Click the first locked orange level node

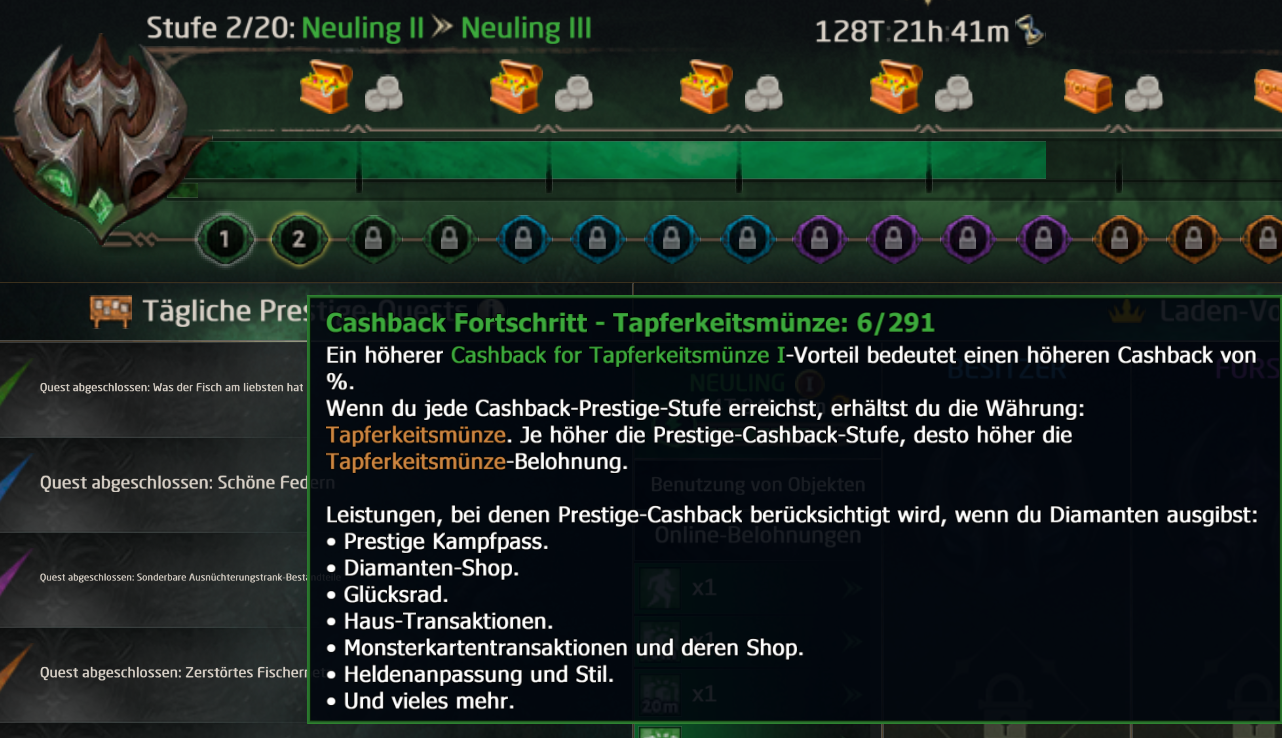click(x=1118, y=239)
